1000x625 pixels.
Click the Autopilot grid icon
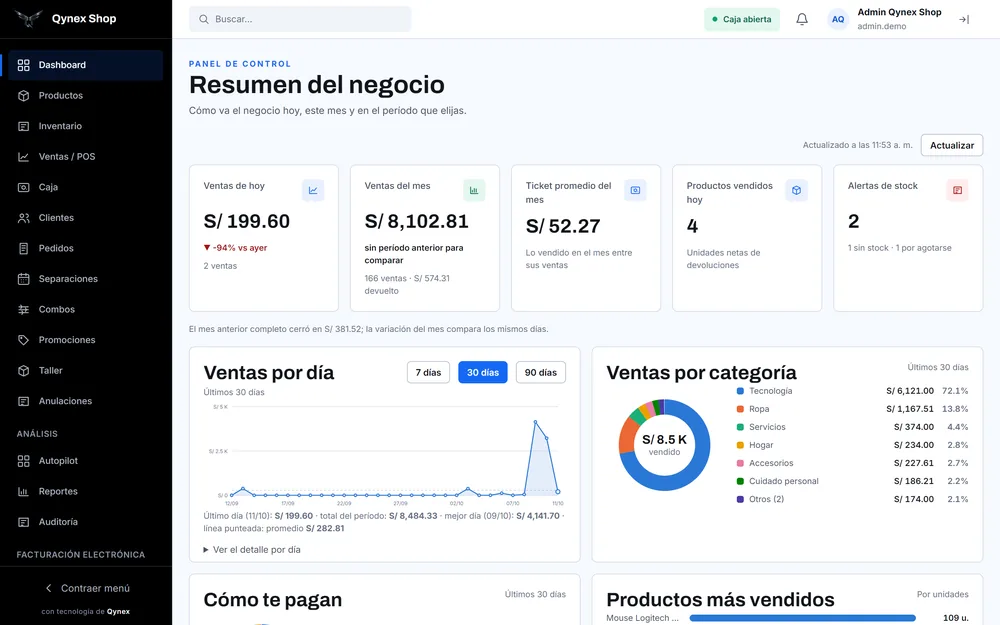[x=24, y=461]
